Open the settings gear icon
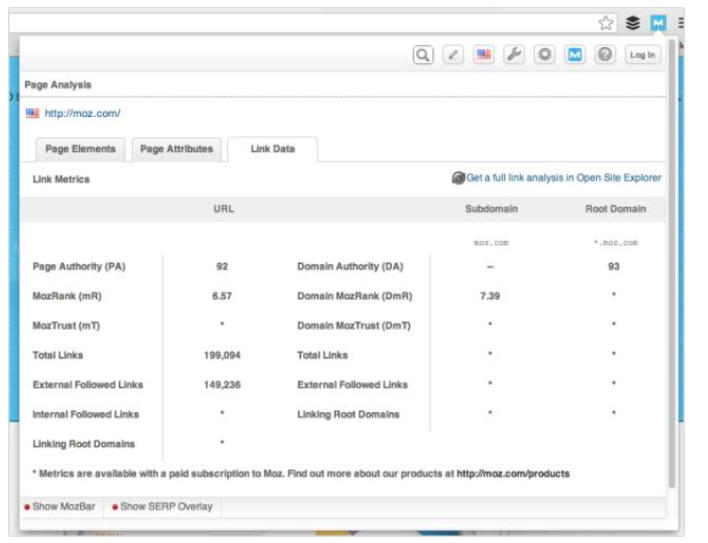The image size is (708, 543). click(x=544, y=55)
